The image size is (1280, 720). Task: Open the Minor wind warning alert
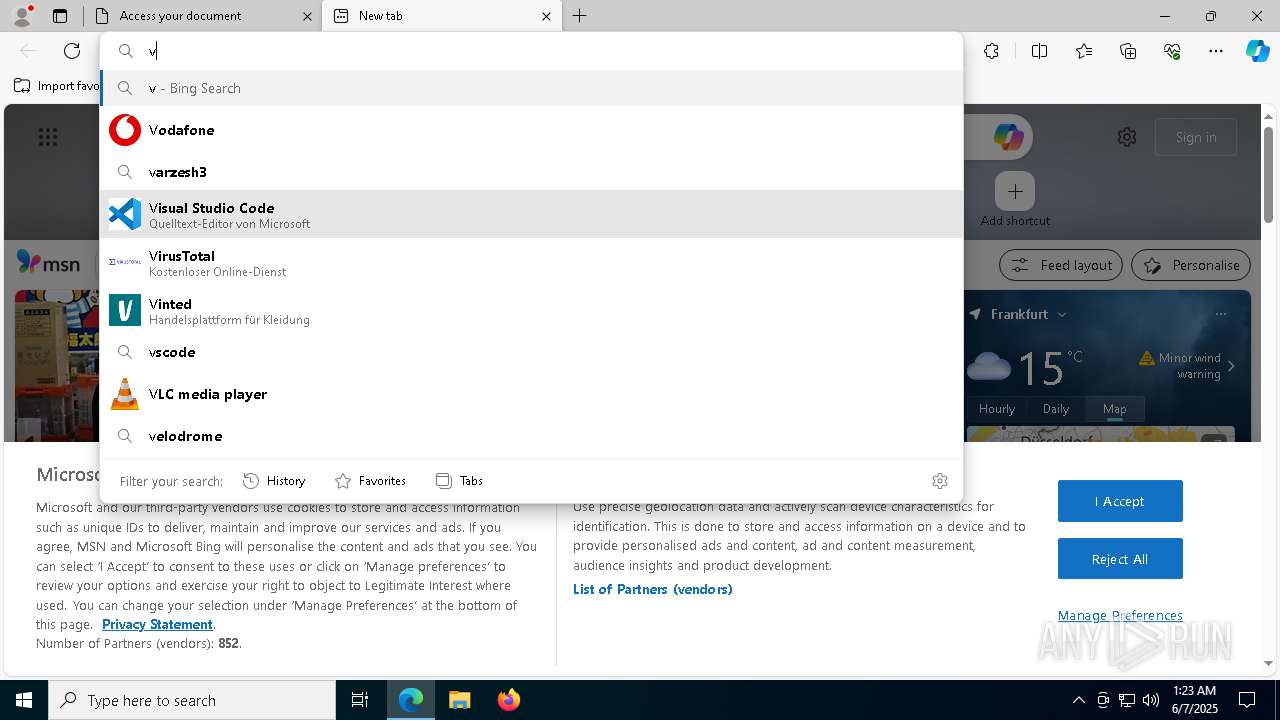pos(1188,365)
